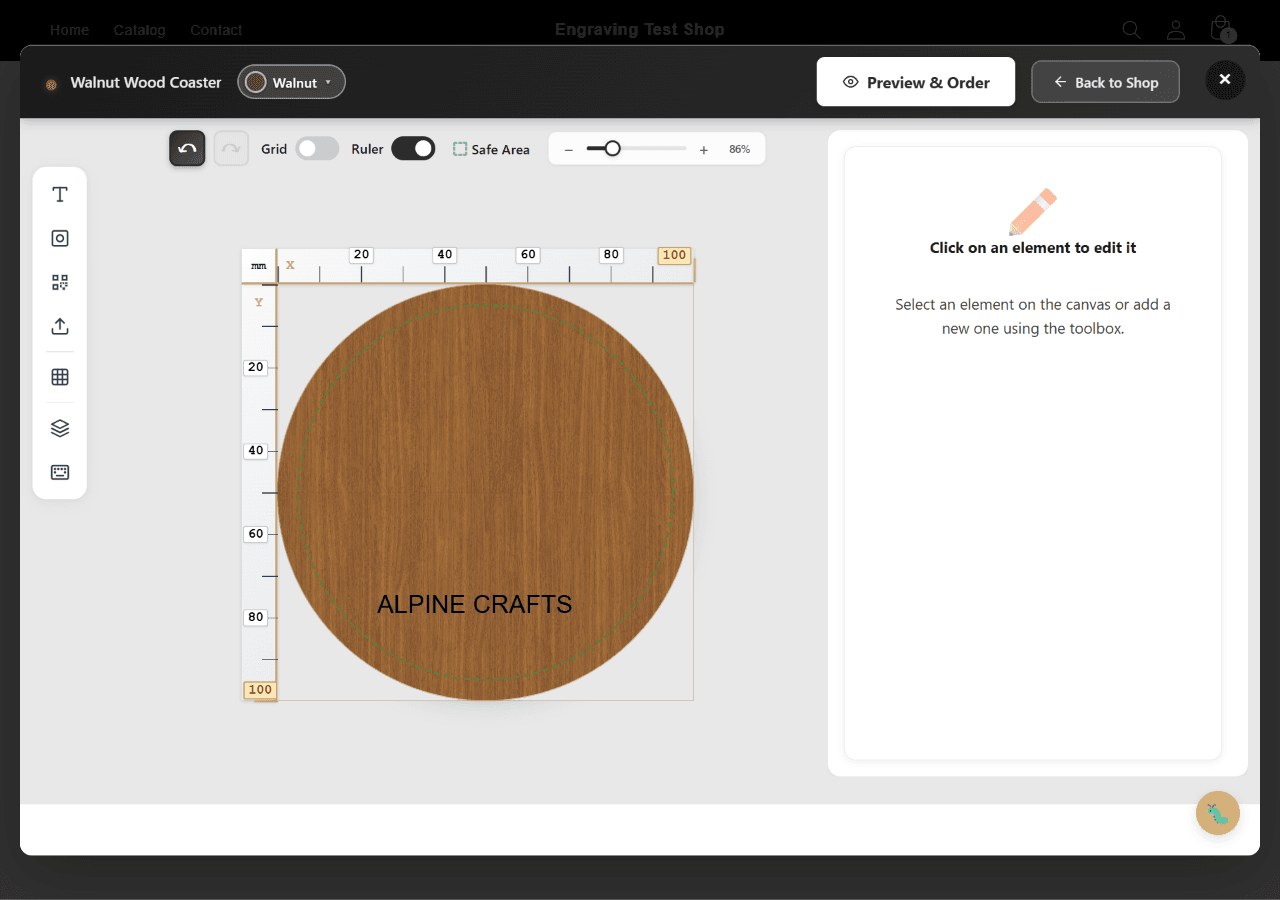This screenshot has width=1280, height=900.
Task: Undo the last canvas action
Action: [187, 148]
